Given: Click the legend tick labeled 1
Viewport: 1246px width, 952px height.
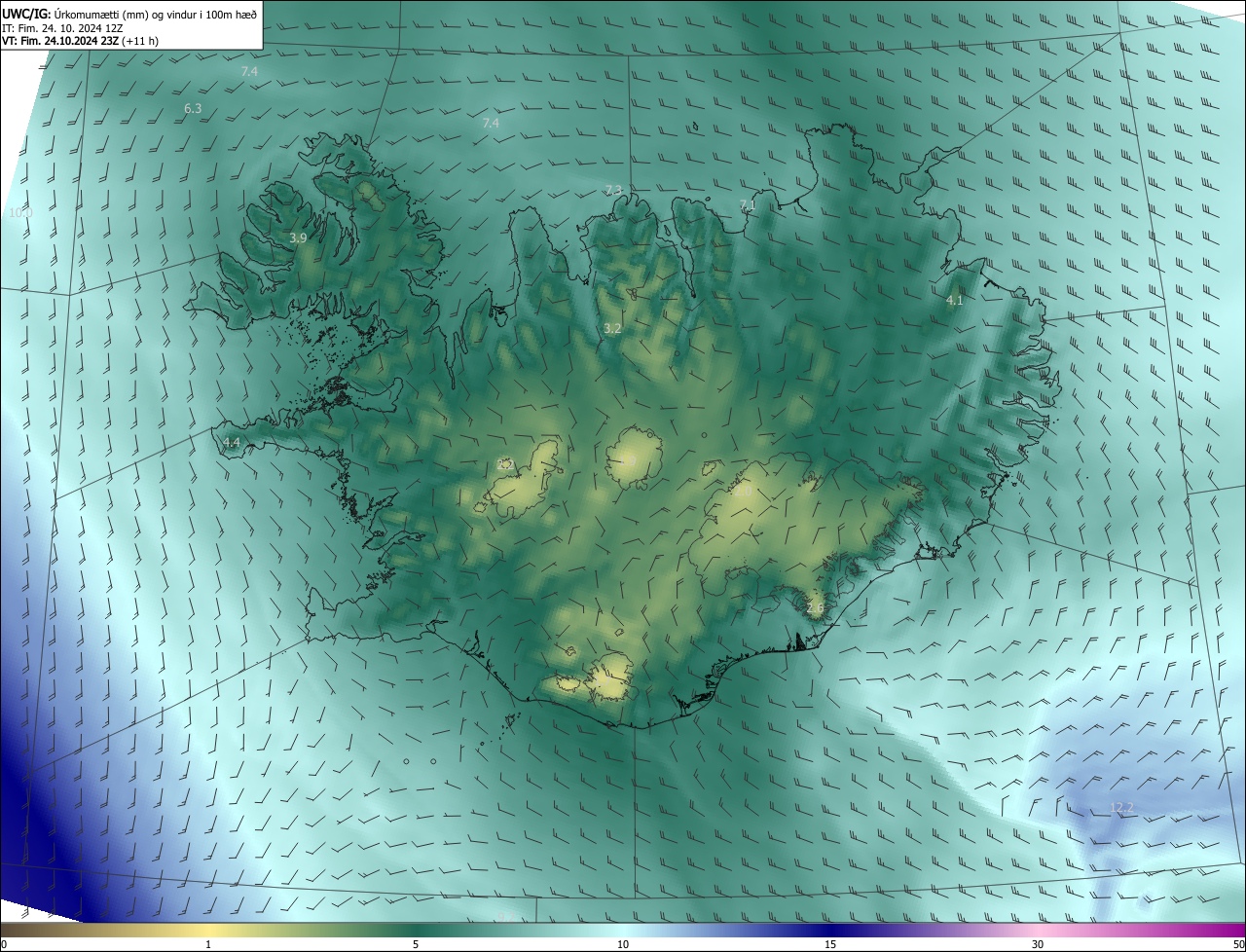Looking at the screenshot, I should pyautogui.click(x=208, y=944).
